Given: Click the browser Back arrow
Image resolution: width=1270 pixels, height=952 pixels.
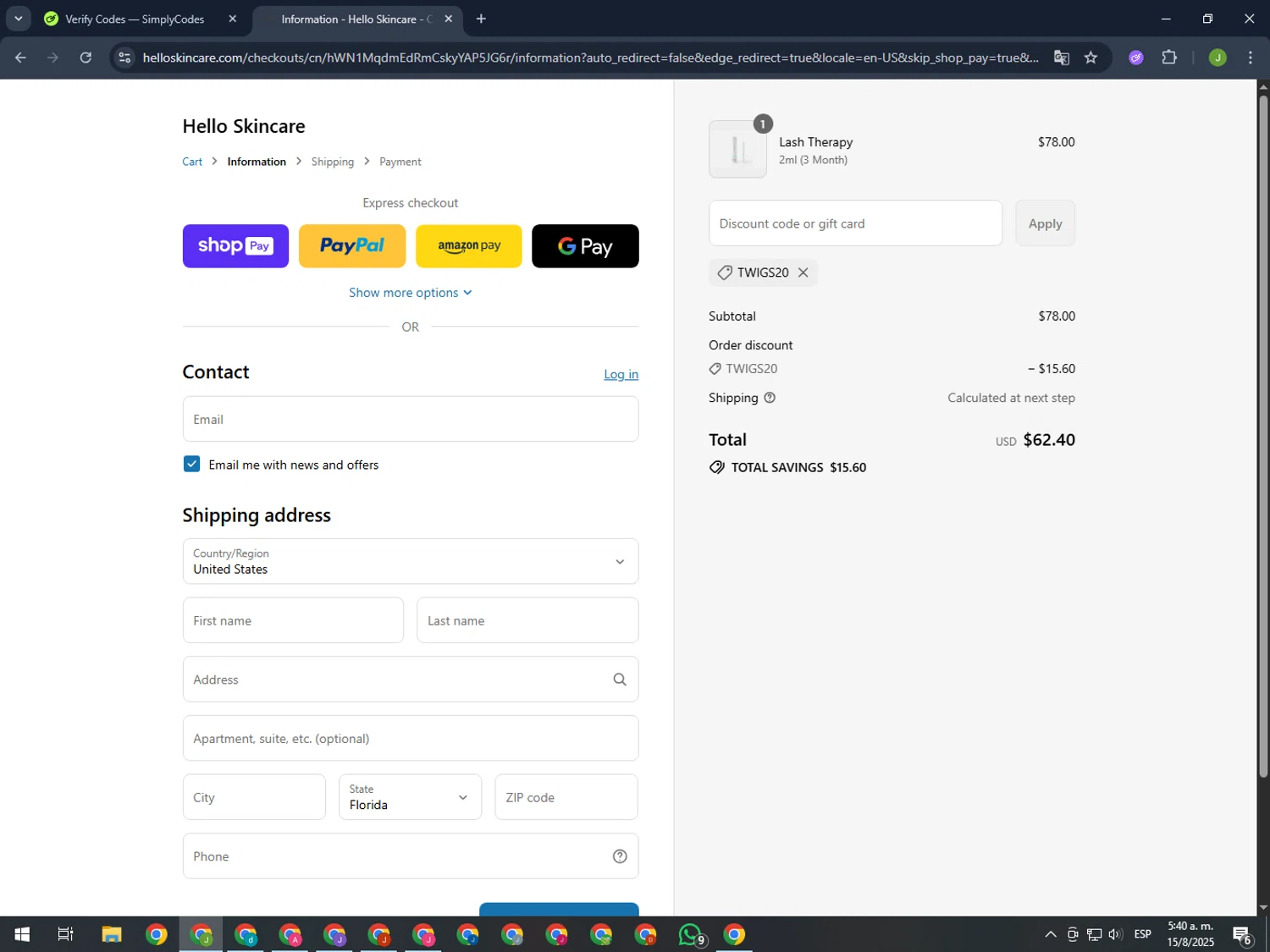Looking at the screenshot, I should coord(20,58).
